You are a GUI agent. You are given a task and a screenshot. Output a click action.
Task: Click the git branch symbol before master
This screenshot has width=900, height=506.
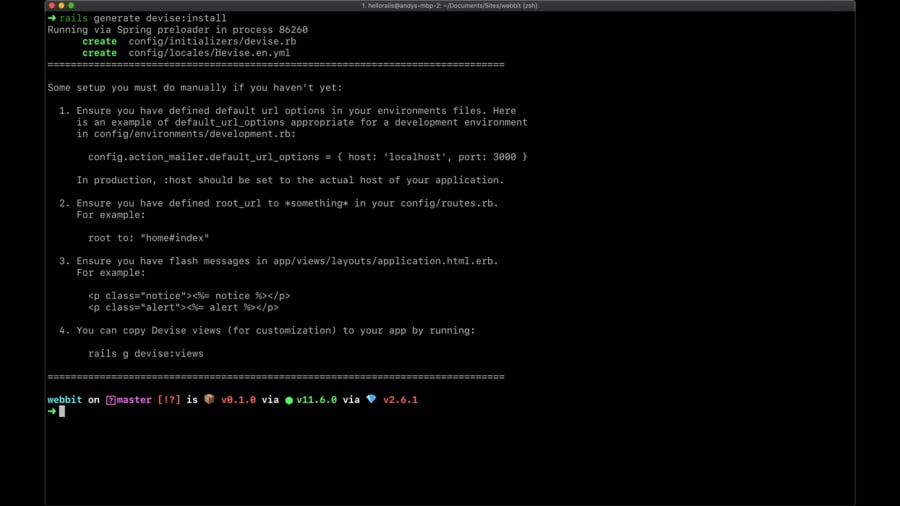[x=110, y=400]
